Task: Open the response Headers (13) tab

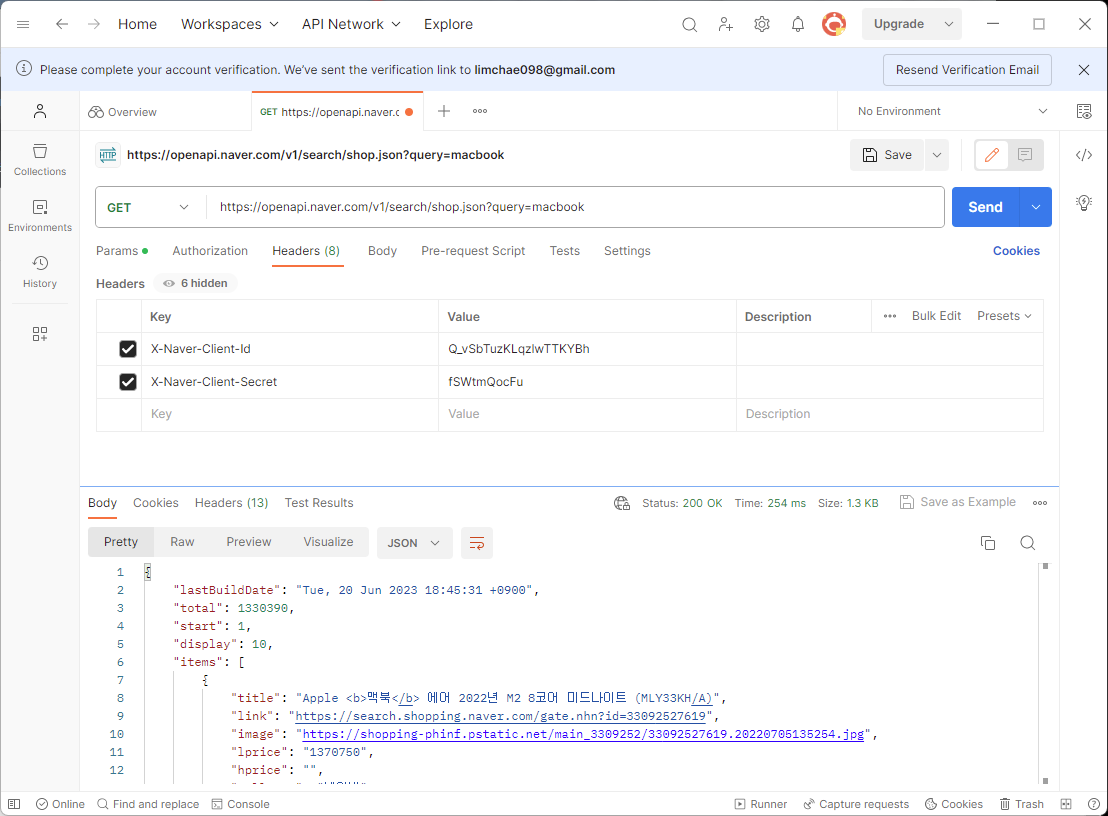Action: (231, 503)
